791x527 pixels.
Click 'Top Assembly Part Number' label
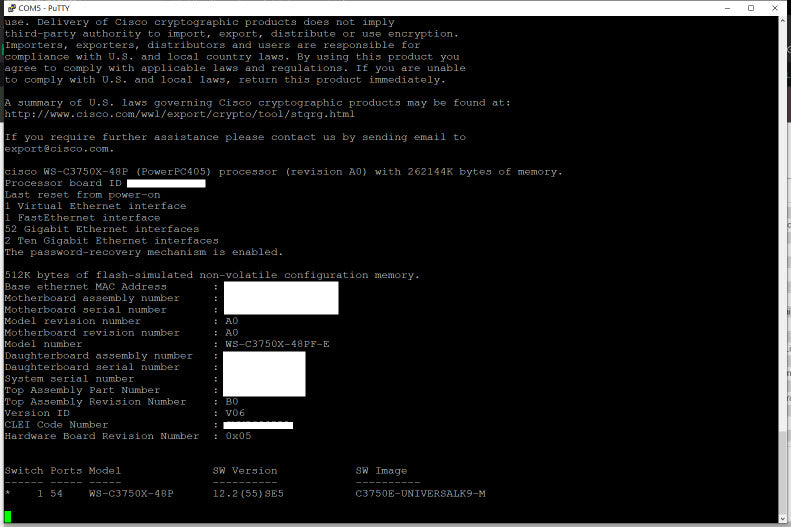tap(82, 390)
